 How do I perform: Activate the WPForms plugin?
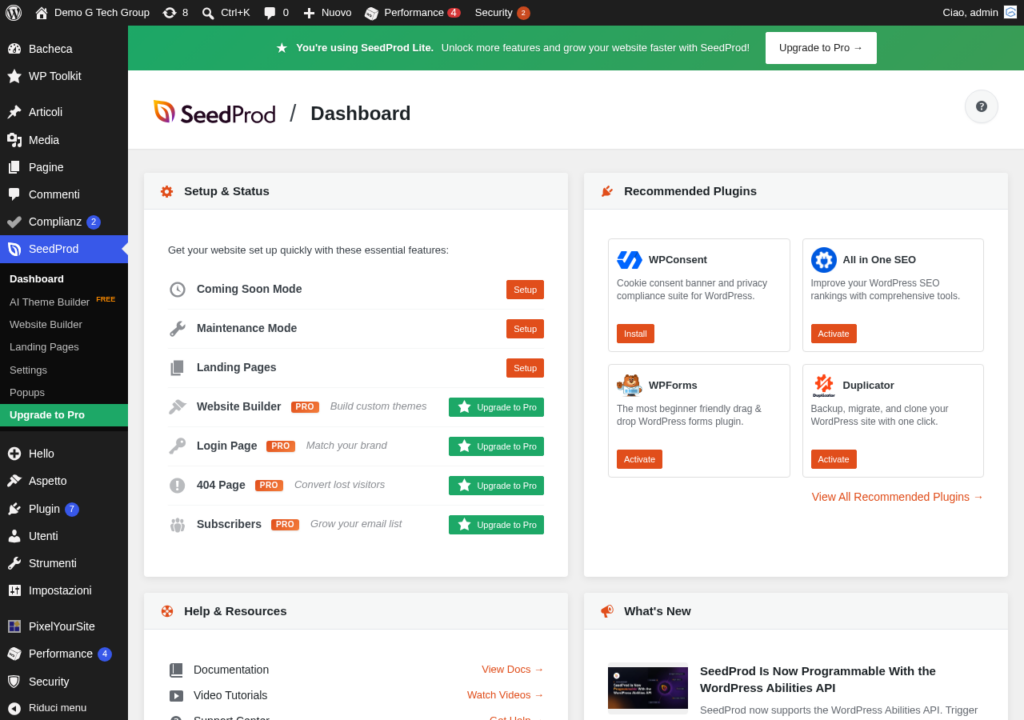click(x=639, y=459)
